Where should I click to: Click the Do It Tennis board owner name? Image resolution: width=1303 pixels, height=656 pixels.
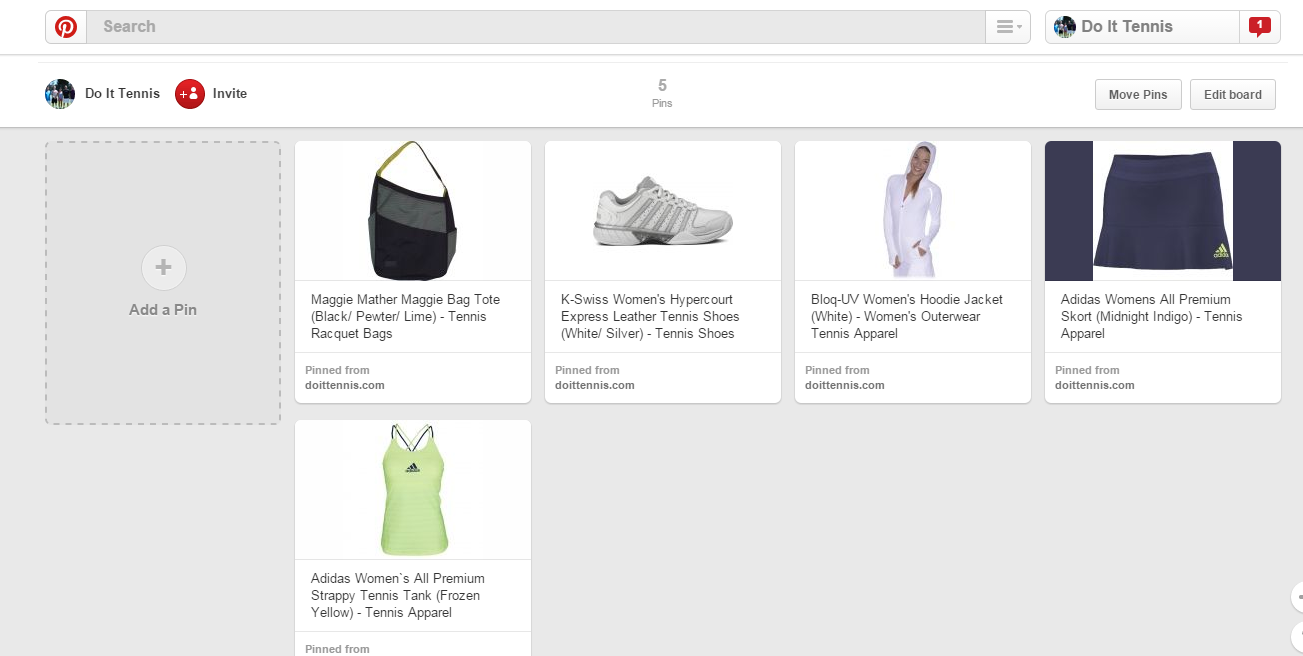pyautogui.click(x=122, y=94)
